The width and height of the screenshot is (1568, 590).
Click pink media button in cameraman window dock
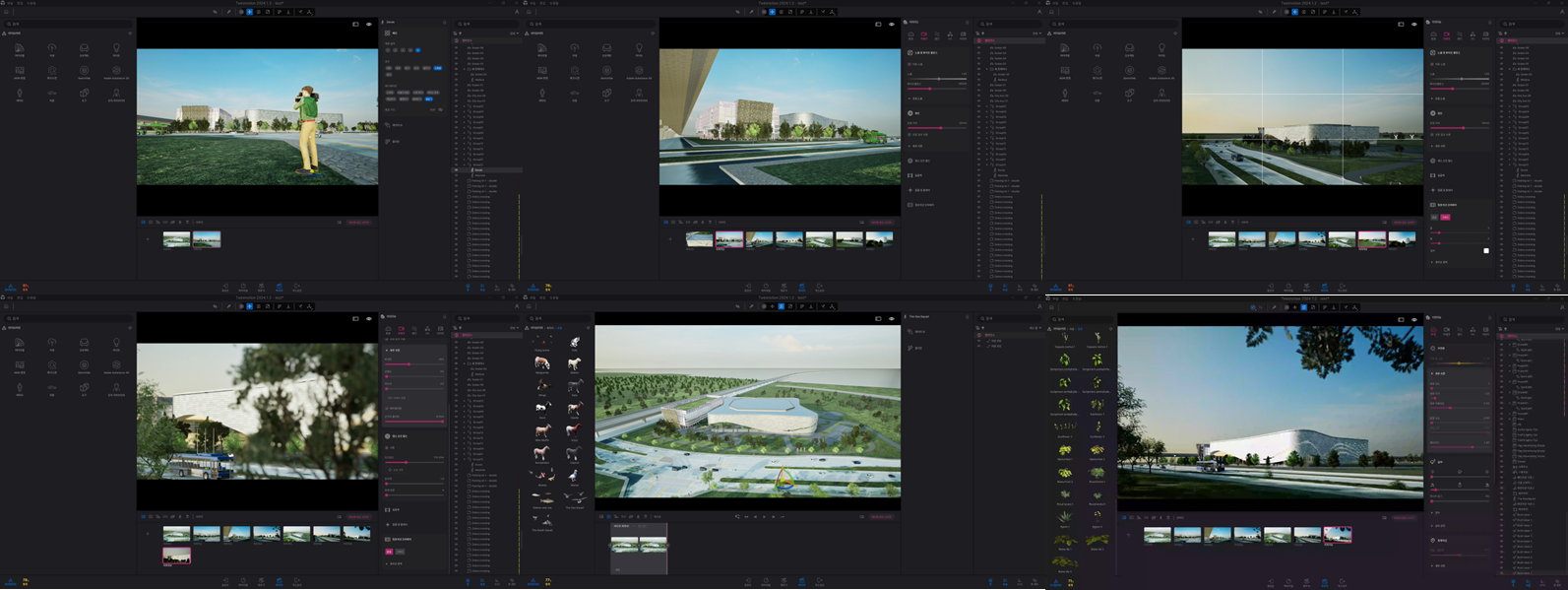coord(358,223)
